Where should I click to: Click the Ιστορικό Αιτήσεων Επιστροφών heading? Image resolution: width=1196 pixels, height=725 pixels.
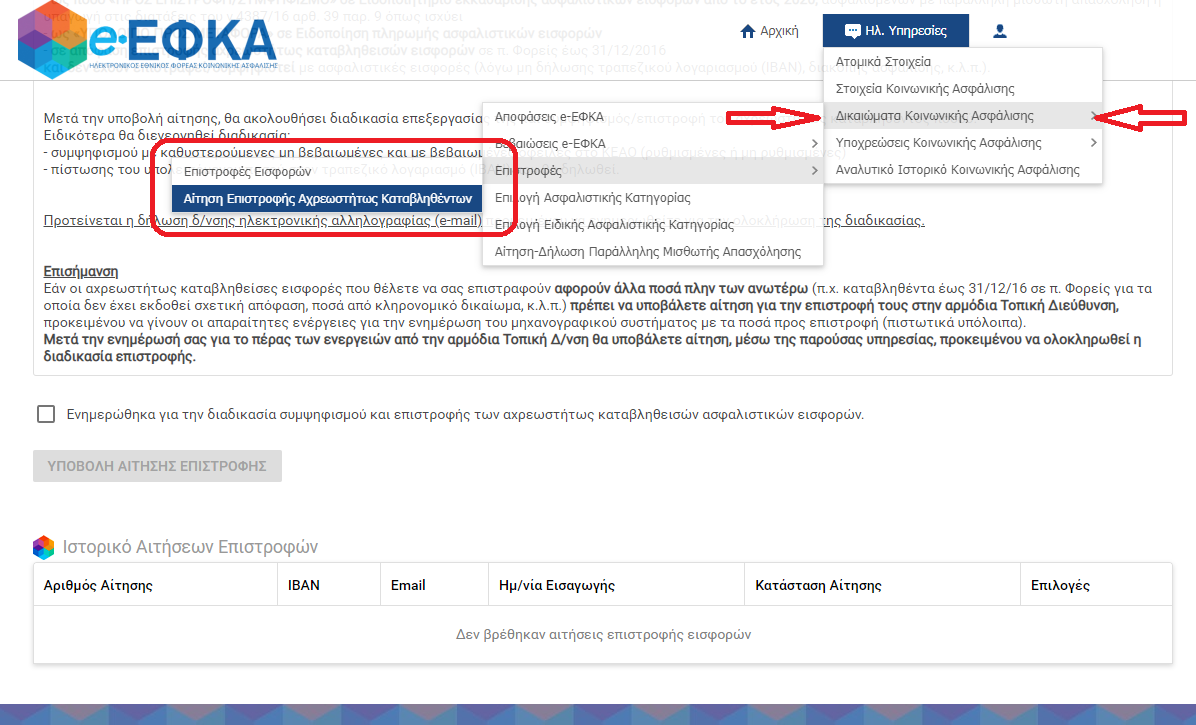pos(190,547)
